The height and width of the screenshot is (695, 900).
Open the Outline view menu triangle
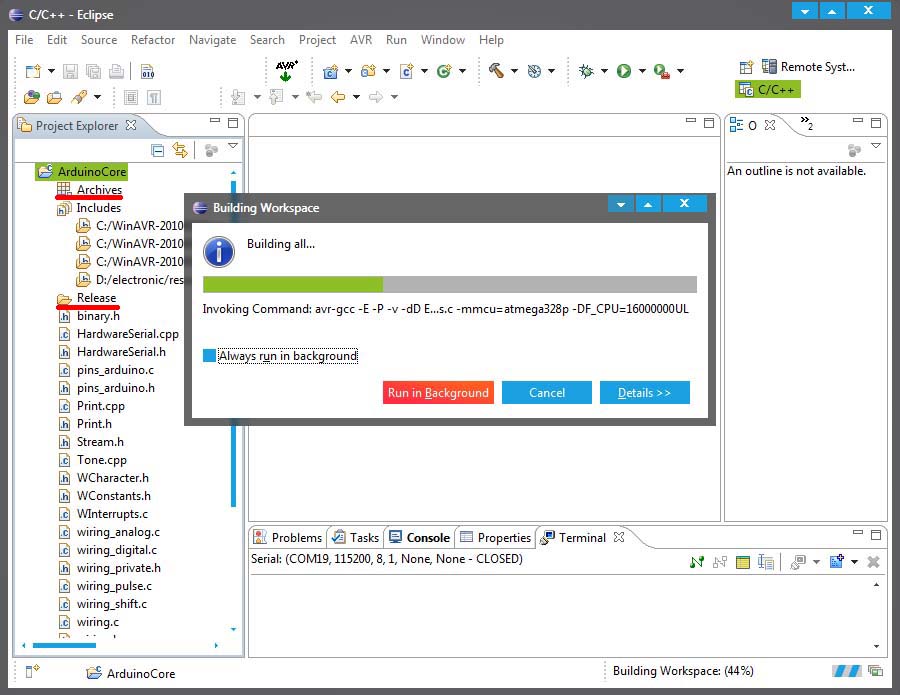coord(876,146)
